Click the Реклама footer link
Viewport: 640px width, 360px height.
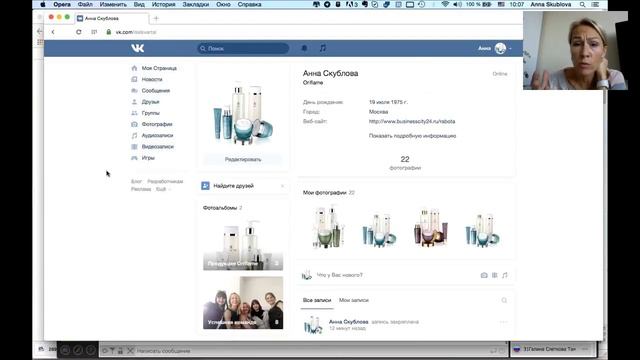click(x=141, y=189)
